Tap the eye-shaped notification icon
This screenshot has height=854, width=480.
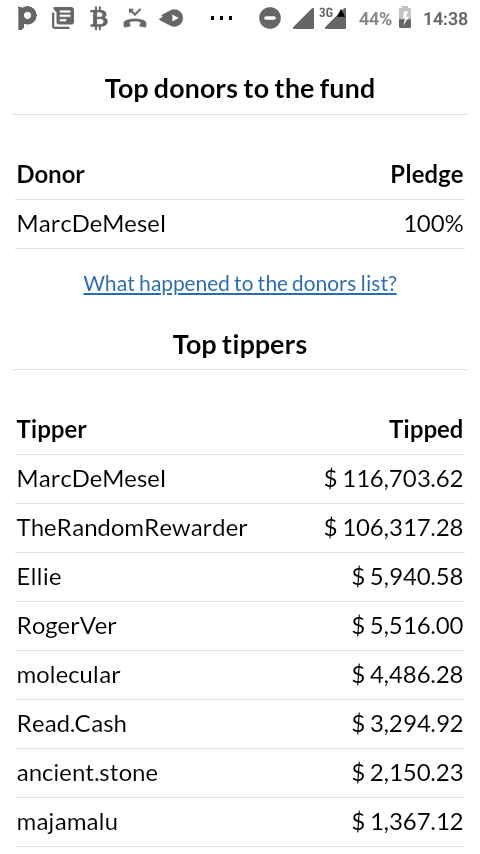(171, 19)
